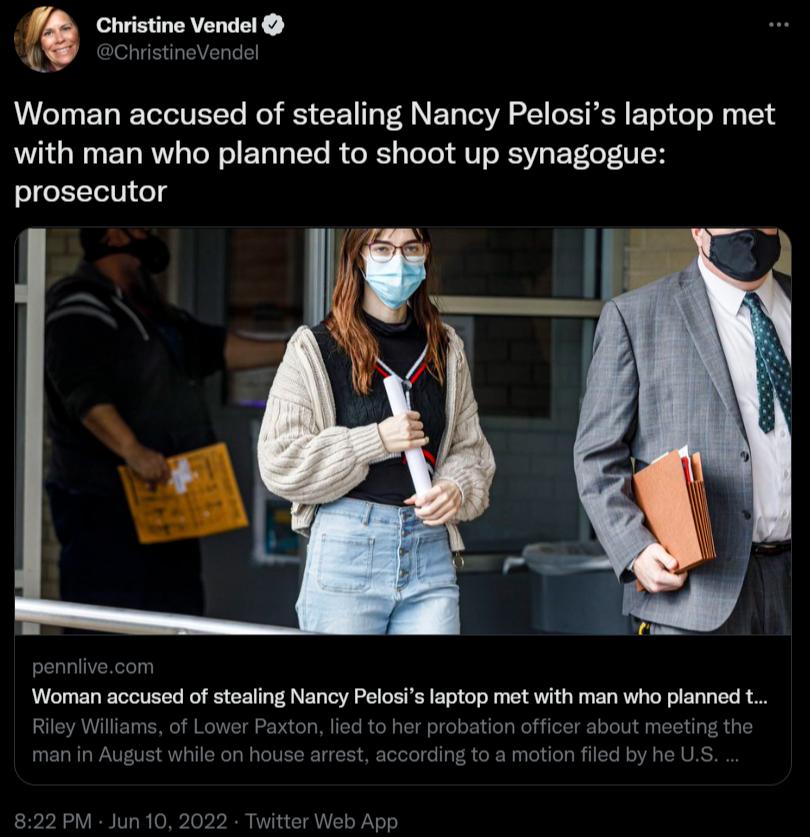Click the word prosecutor in tweet text
This screenshot has height=837, width=810.
pos(91,192)
